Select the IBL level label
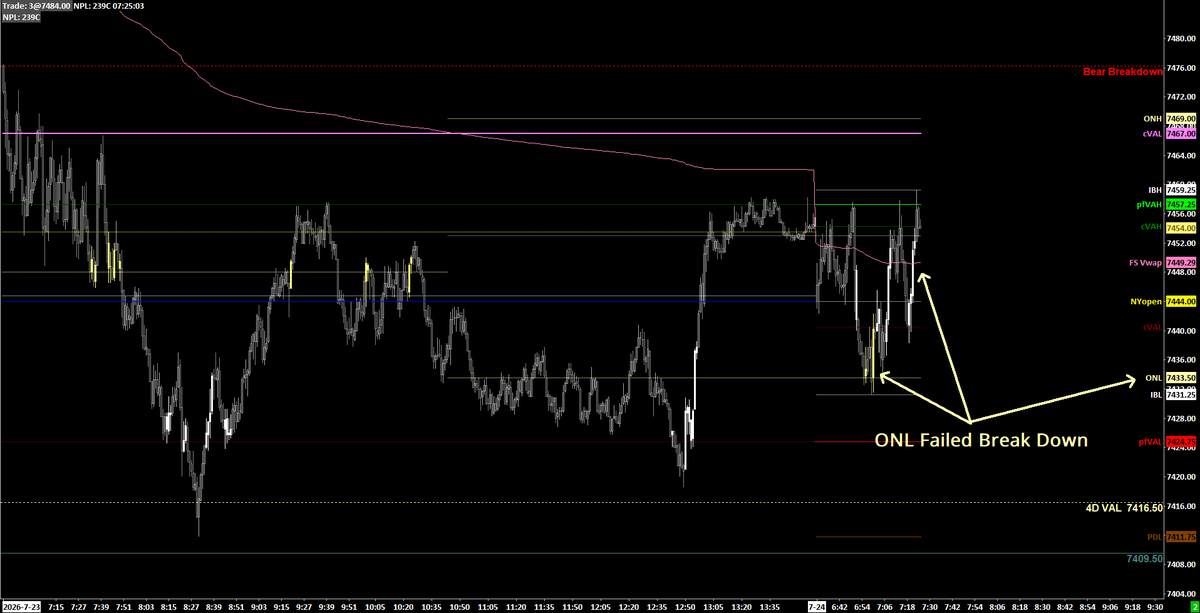The height and width of the screenshot is (613, 1200). point(1155,394)
